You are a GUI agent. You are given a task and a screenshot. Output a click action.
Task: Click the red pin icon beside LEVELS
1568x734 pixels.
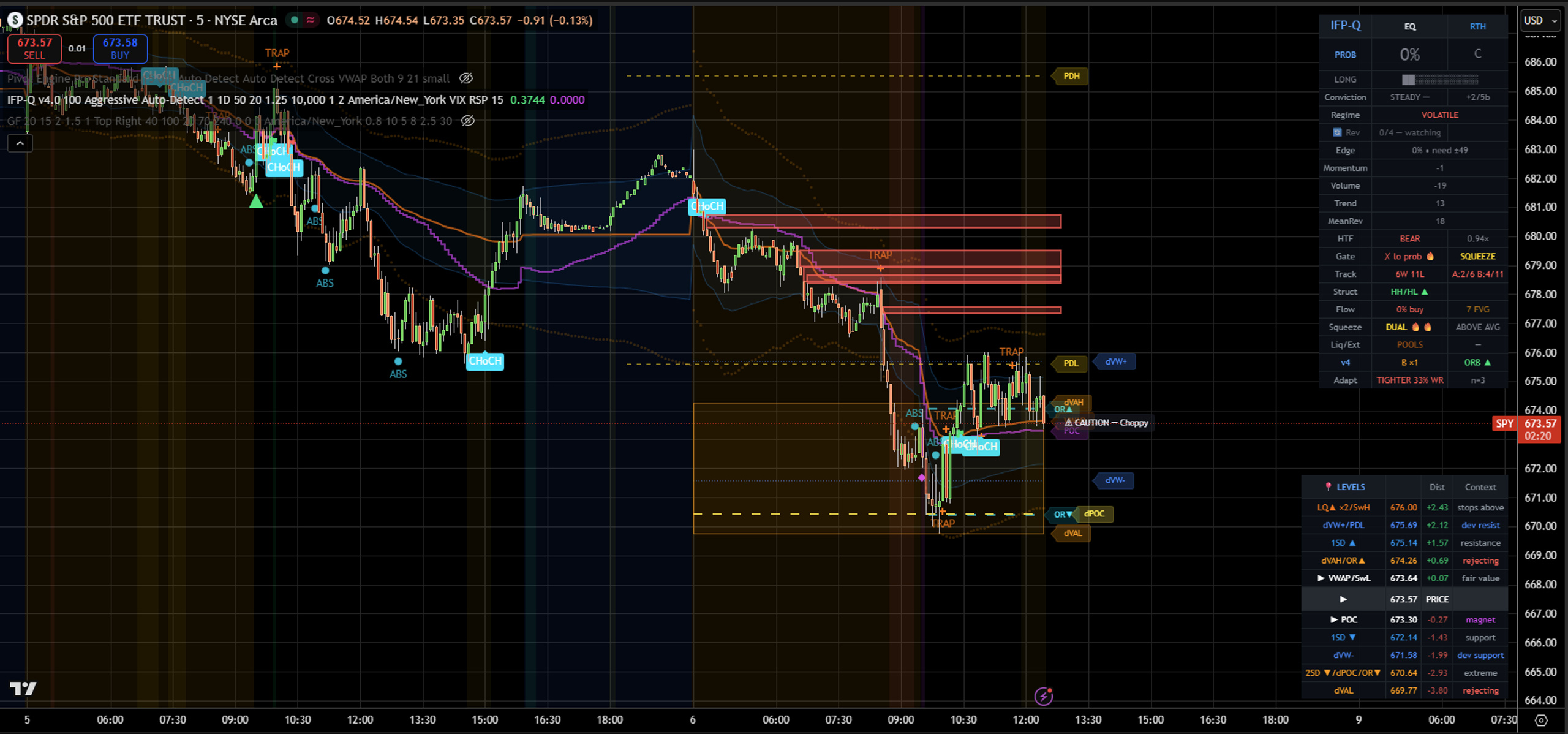1328,487
